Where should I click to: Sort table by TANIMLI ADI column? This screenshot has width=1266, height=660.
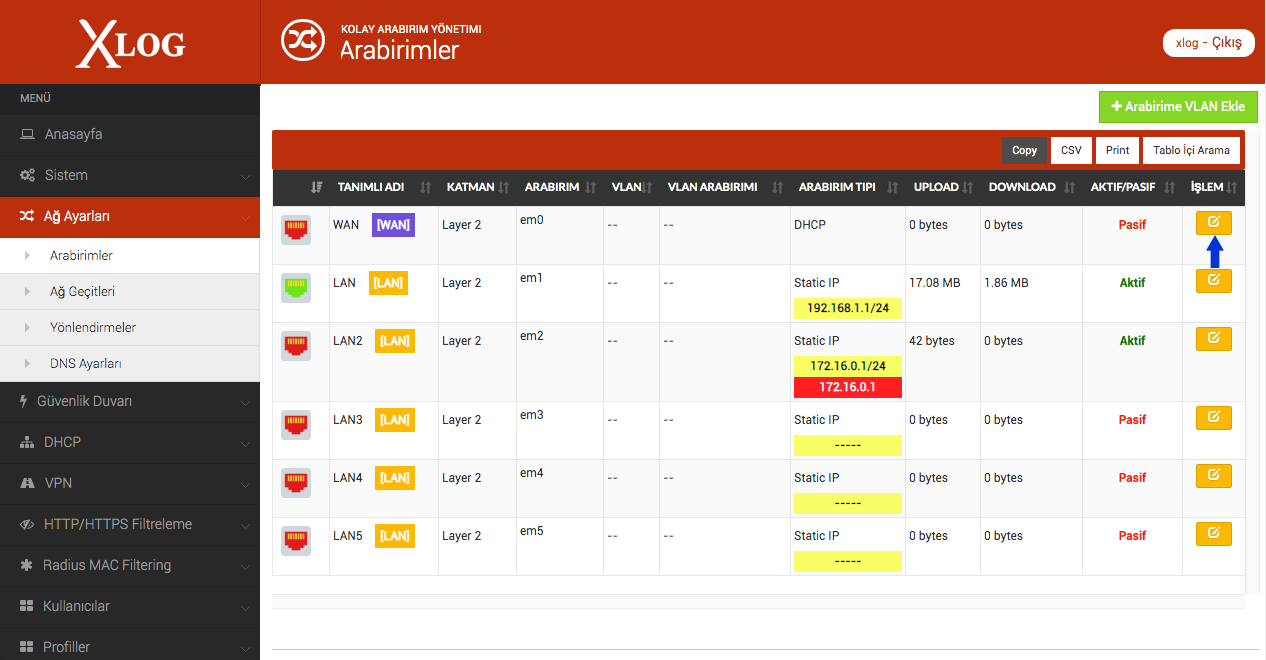(383, 187)
